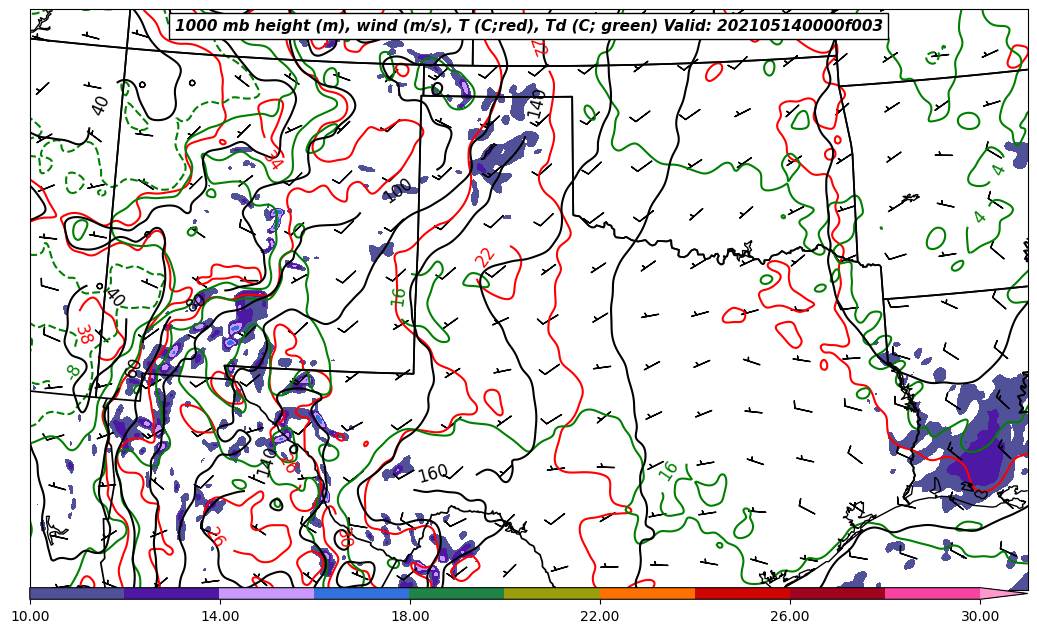Click the black 160 height contour label
Image resolution: width=1037 pixels, height=633 pixels.
(x=433, y=473)
